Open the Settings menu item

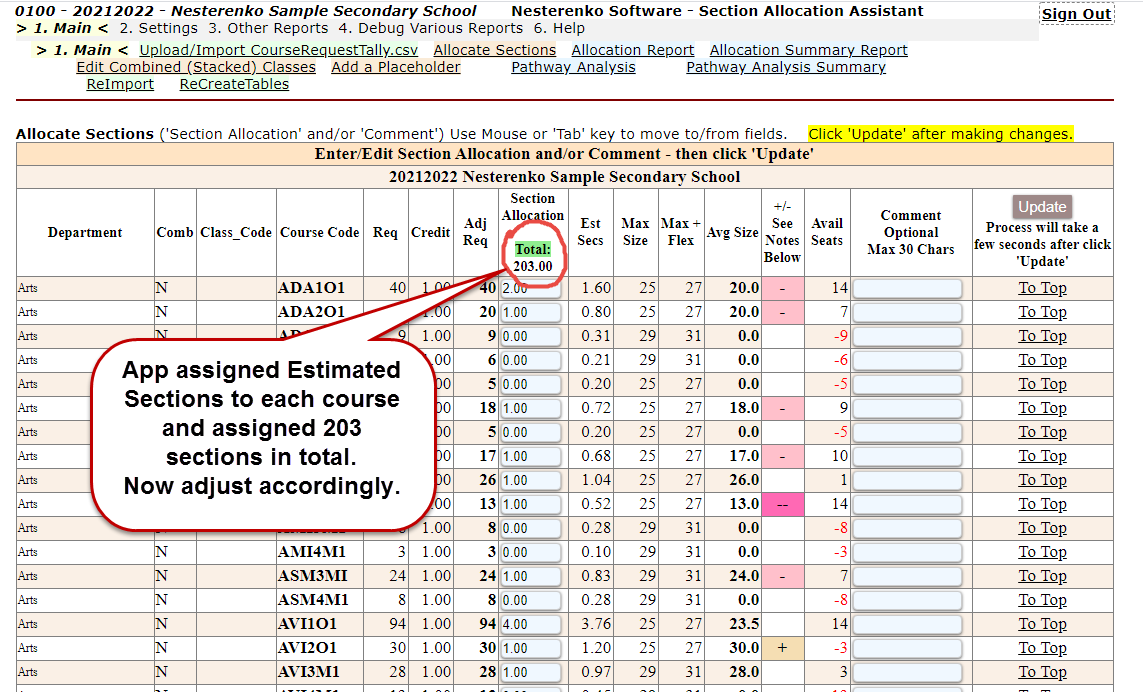158,29
